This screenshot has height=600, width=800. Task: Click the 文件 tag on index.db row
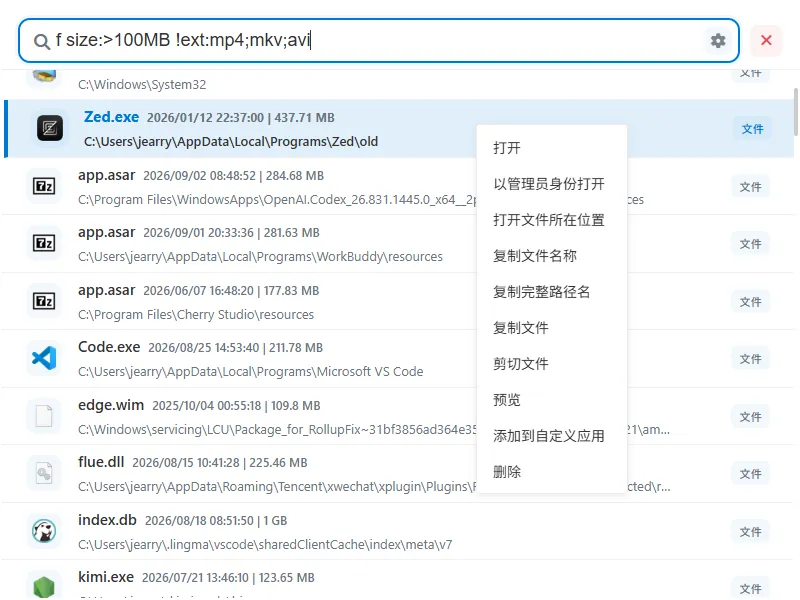751,532
